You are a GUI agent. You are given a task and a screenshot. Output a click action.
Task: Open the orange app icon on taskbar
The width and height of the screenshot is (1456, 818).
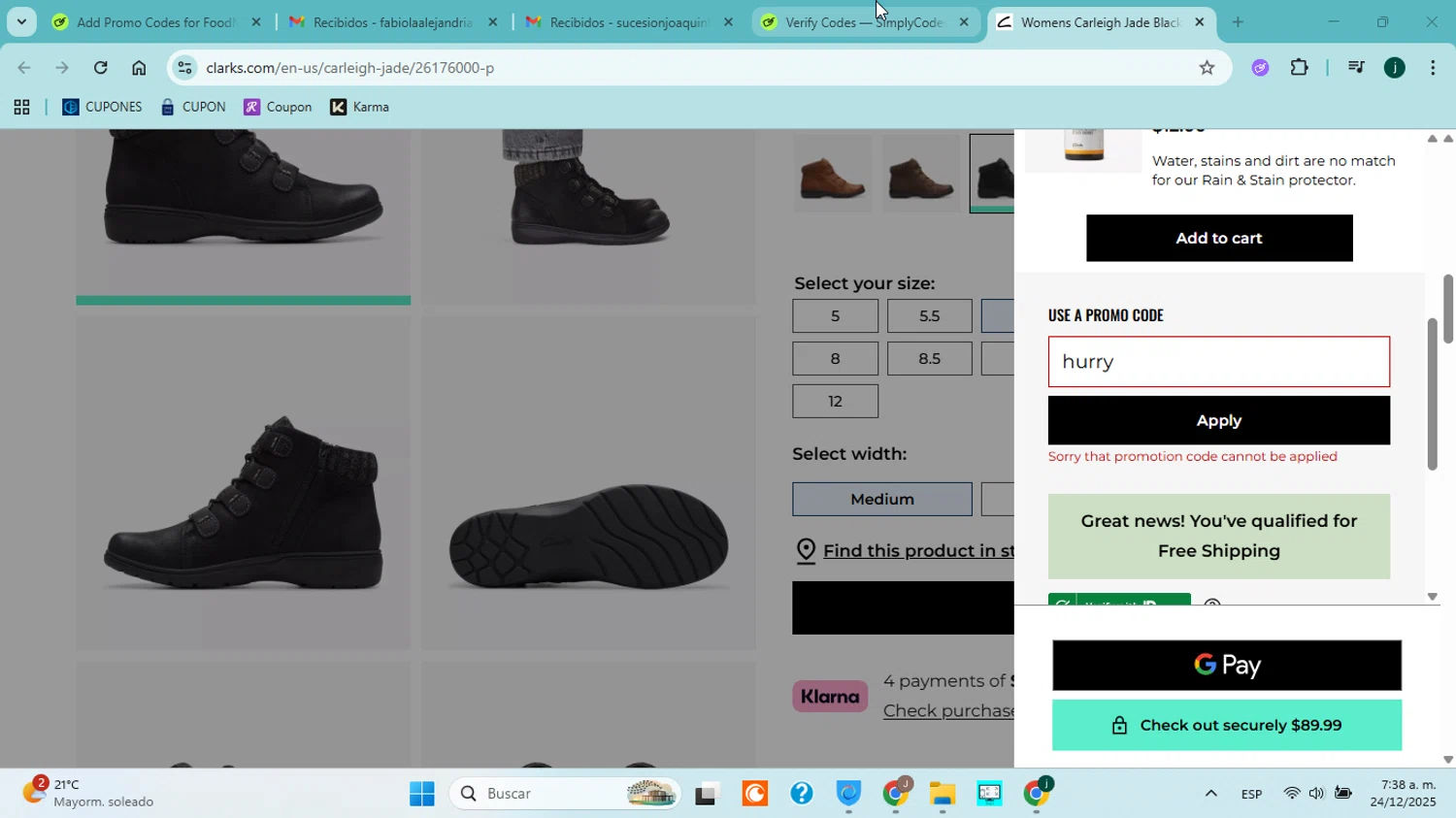tap(754, 794)
